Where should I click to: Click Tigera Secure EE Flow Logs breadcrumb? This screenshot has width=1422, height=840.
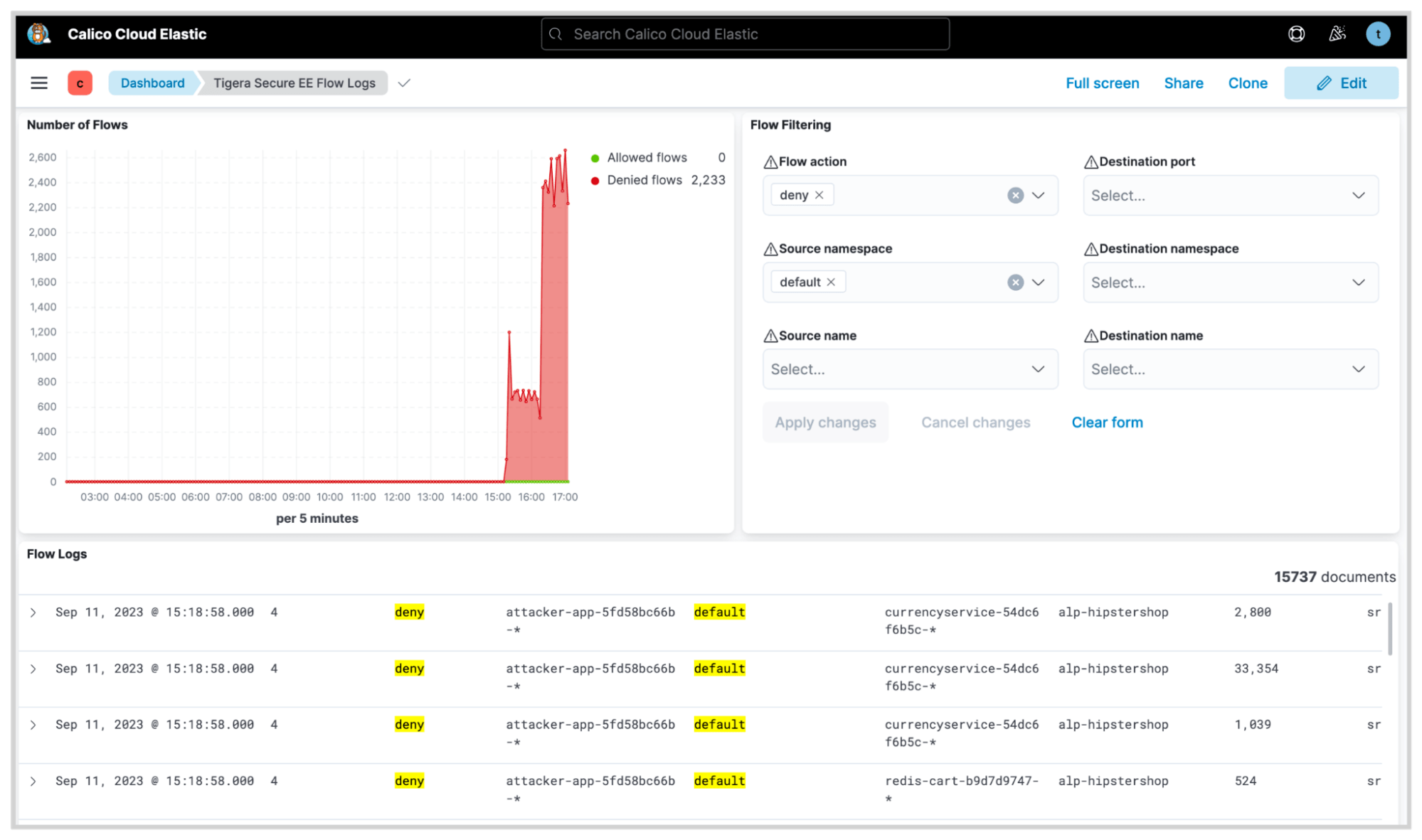pyautogui.click(x=294, y=83)
